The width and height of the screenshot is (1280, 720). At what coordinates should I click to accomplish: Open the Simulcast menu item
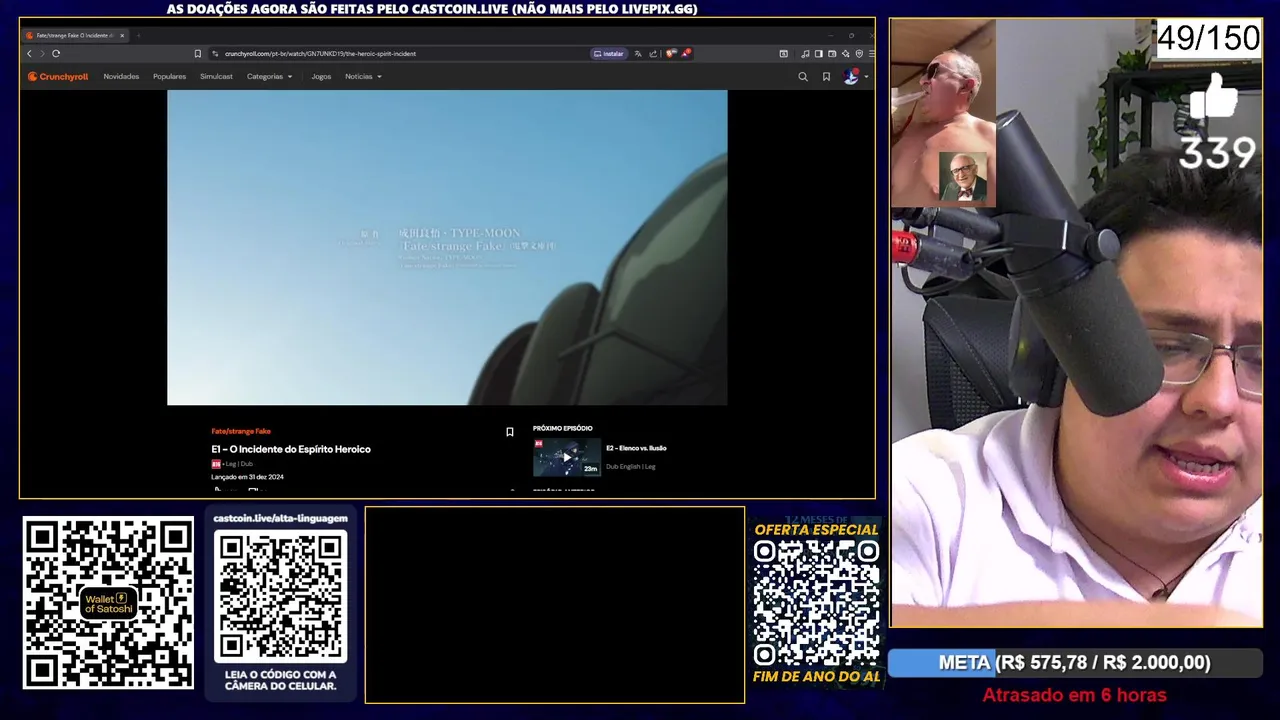216,76
